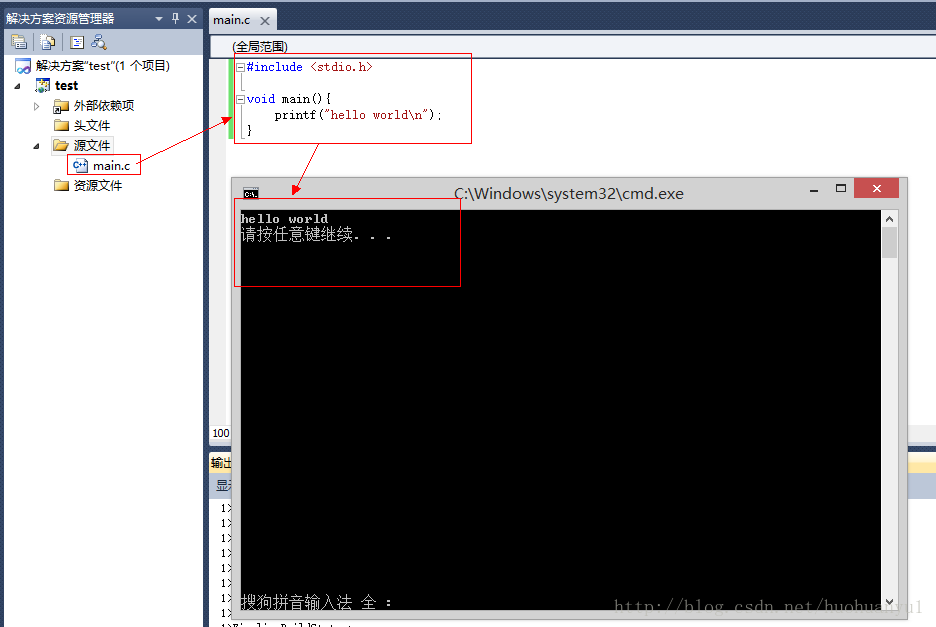The image size is (936, 627).
Task: Open main.c in the solution tree
Action: (103, 165)
